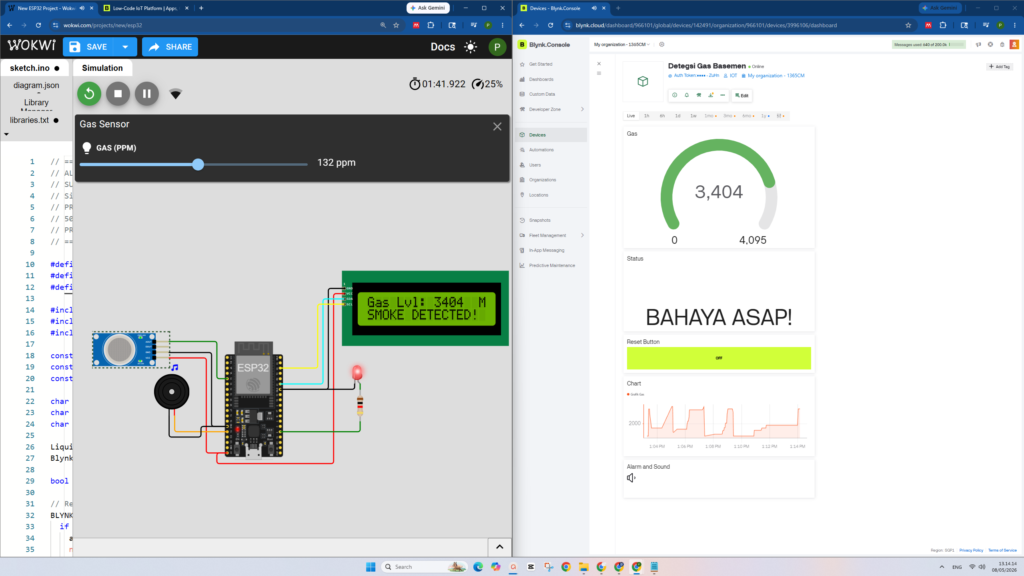The image size is (1024, 576).
Task: Toggle Wokwi light/dark theme sun icon
Action: (x=470, y=47)
